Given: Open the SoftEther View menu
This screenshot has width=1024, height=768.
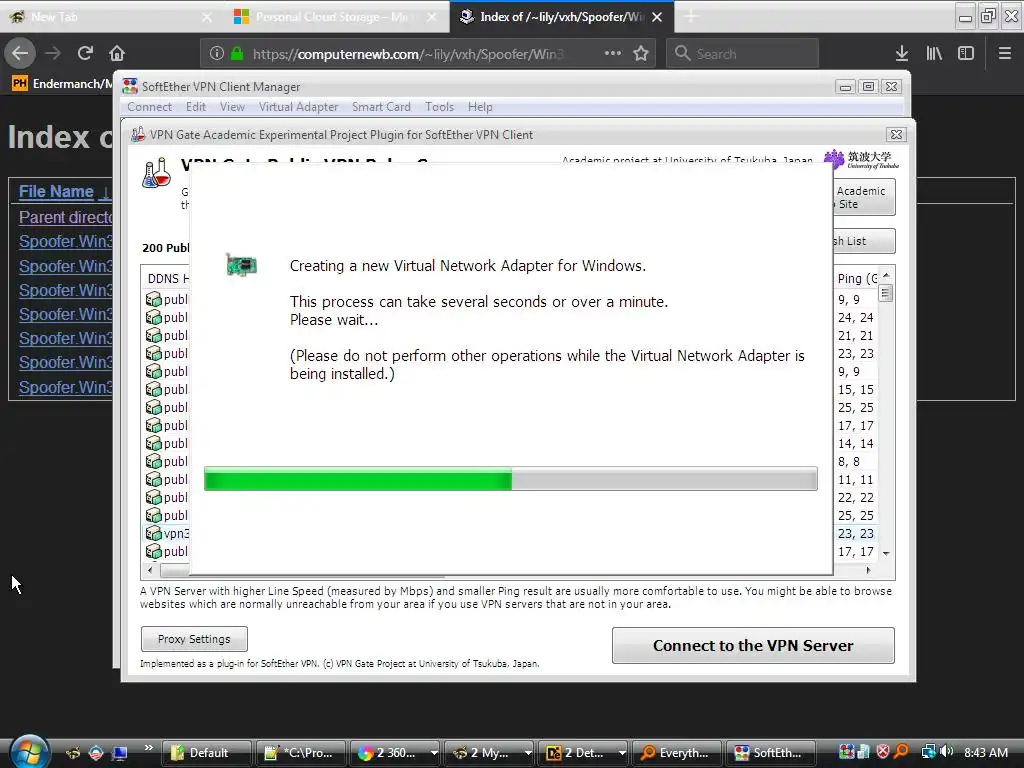Looking at the screenshot, I should tap(232, 106).
